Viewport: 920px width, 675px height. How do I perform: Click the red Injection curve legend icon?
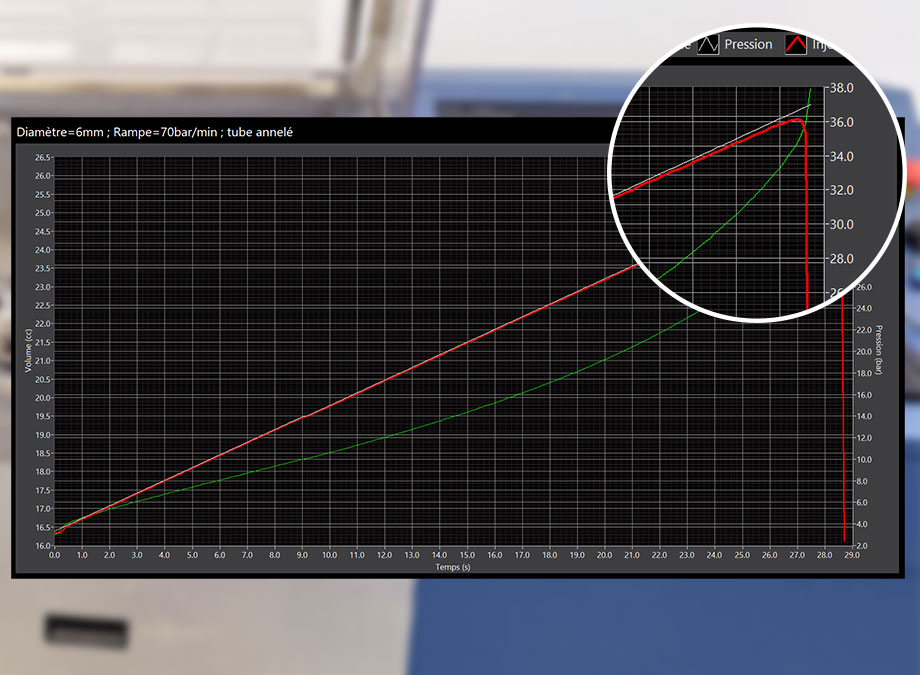[x=794, y=44]
